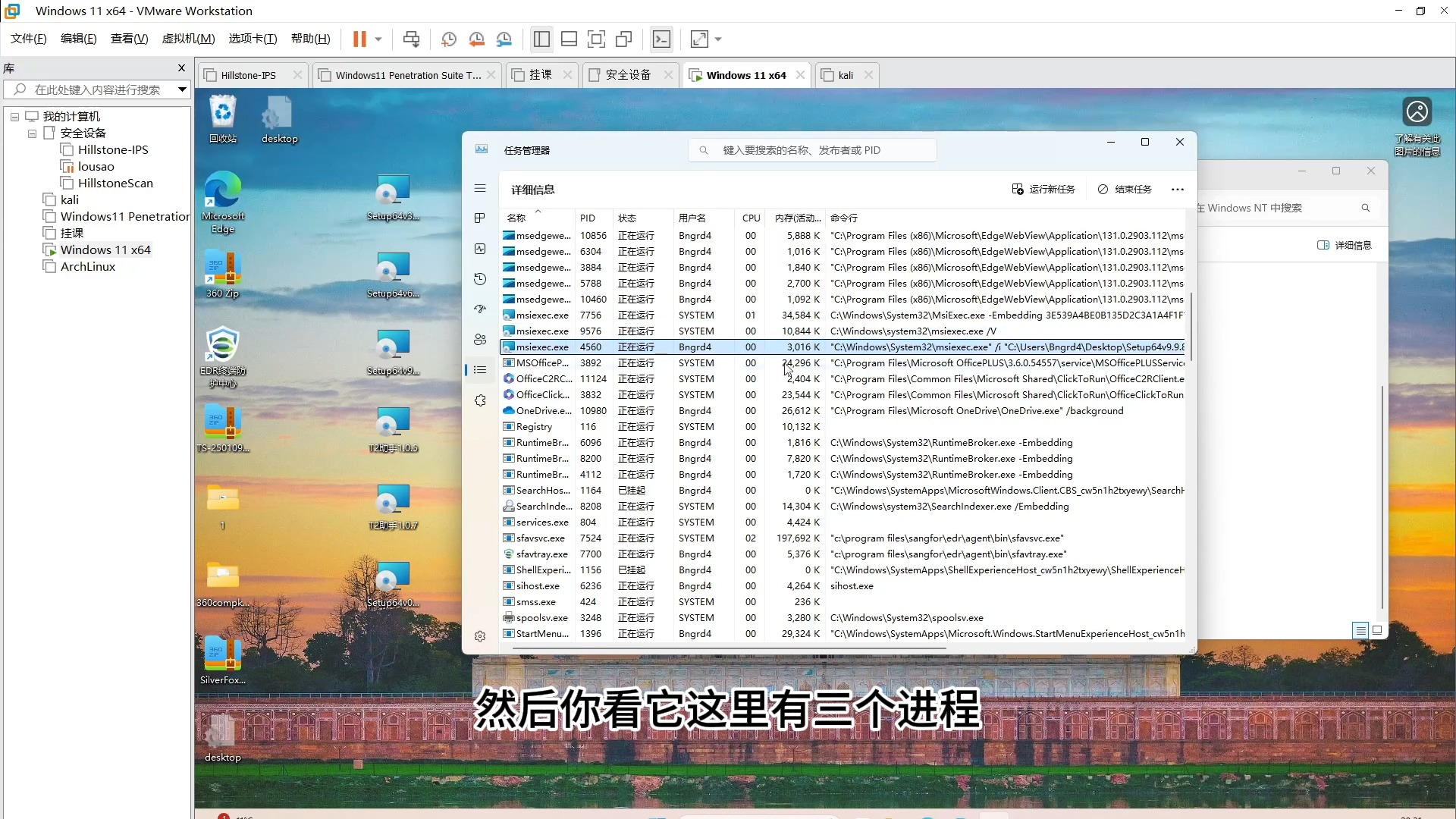
Task: Click the Task Manager horizontal scrollbar
Action: [x=730, y=648]
